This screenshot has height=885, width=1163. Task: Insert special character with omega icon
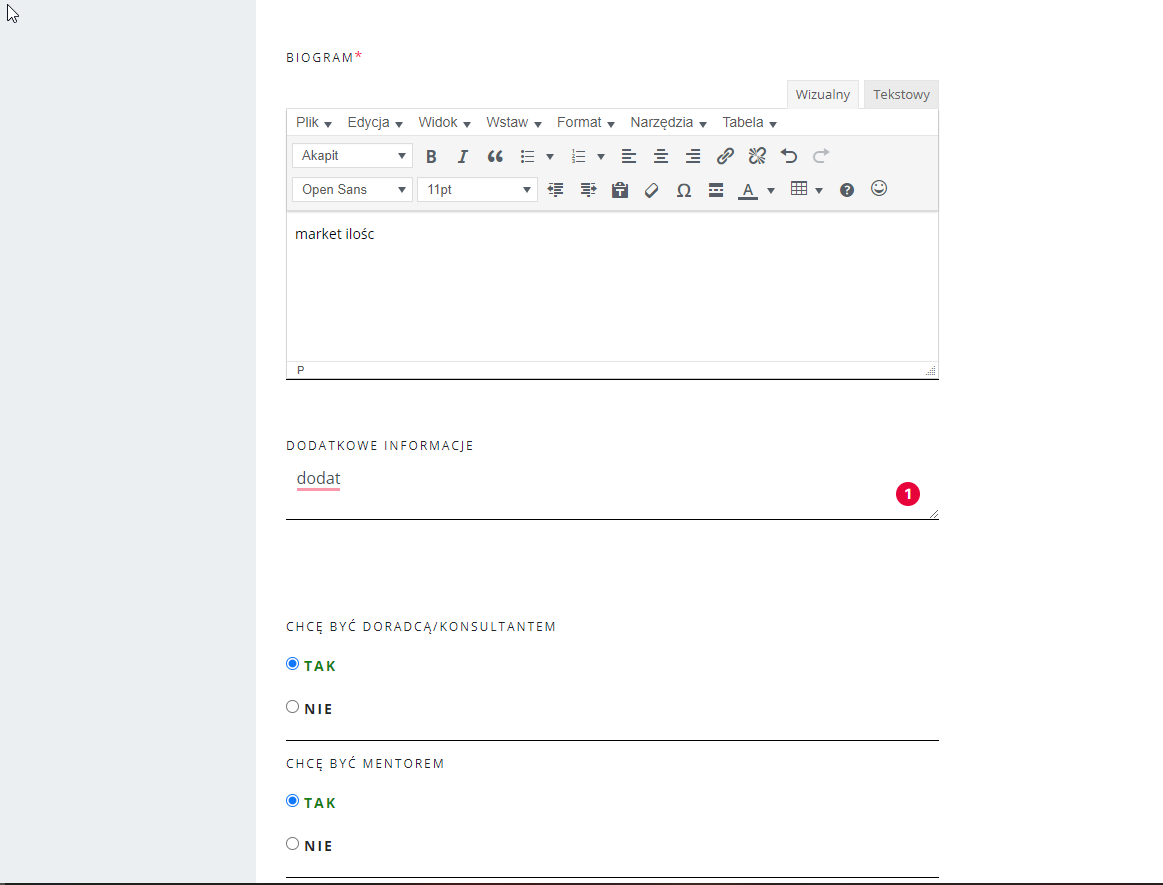(684, 190)
